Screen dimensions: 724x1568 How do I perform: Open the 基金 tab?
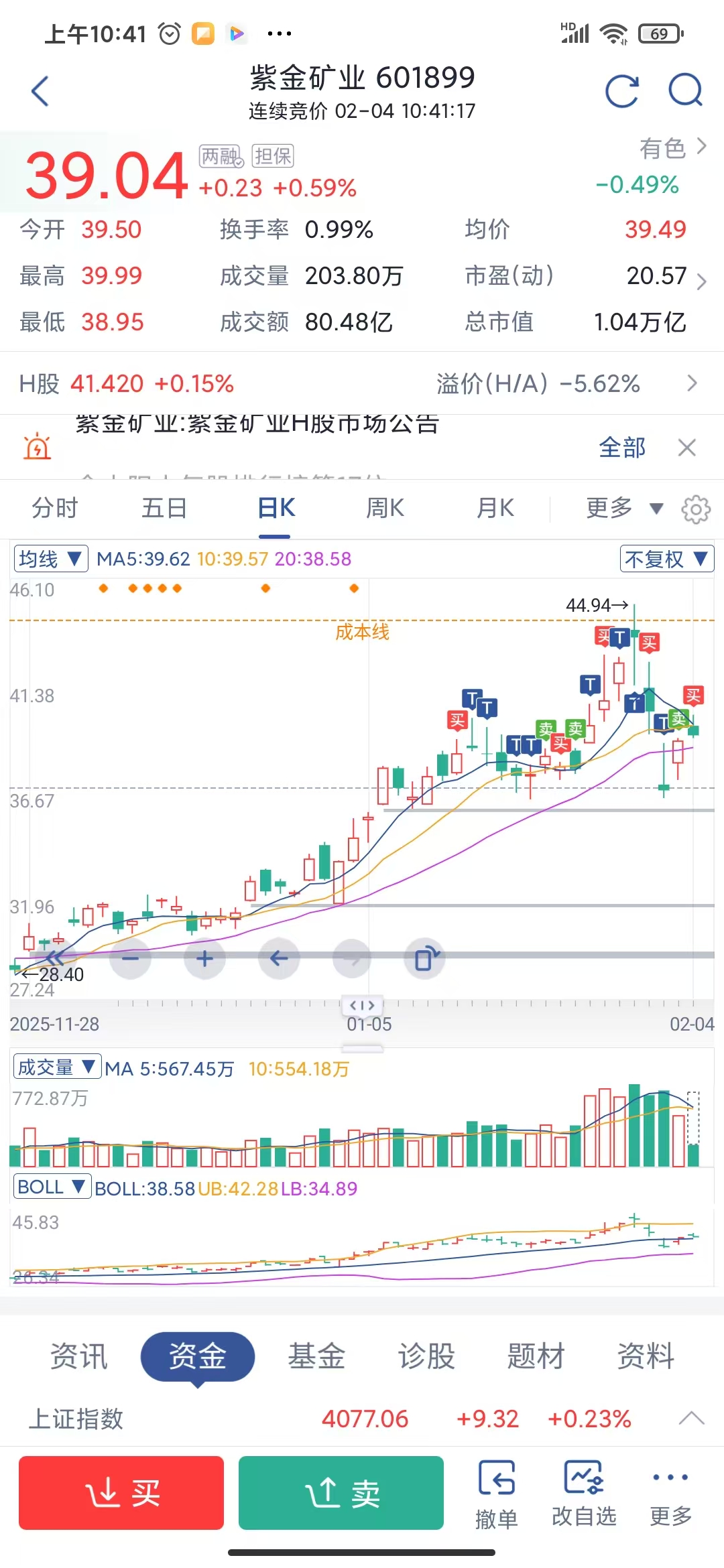click(316, 1356)
